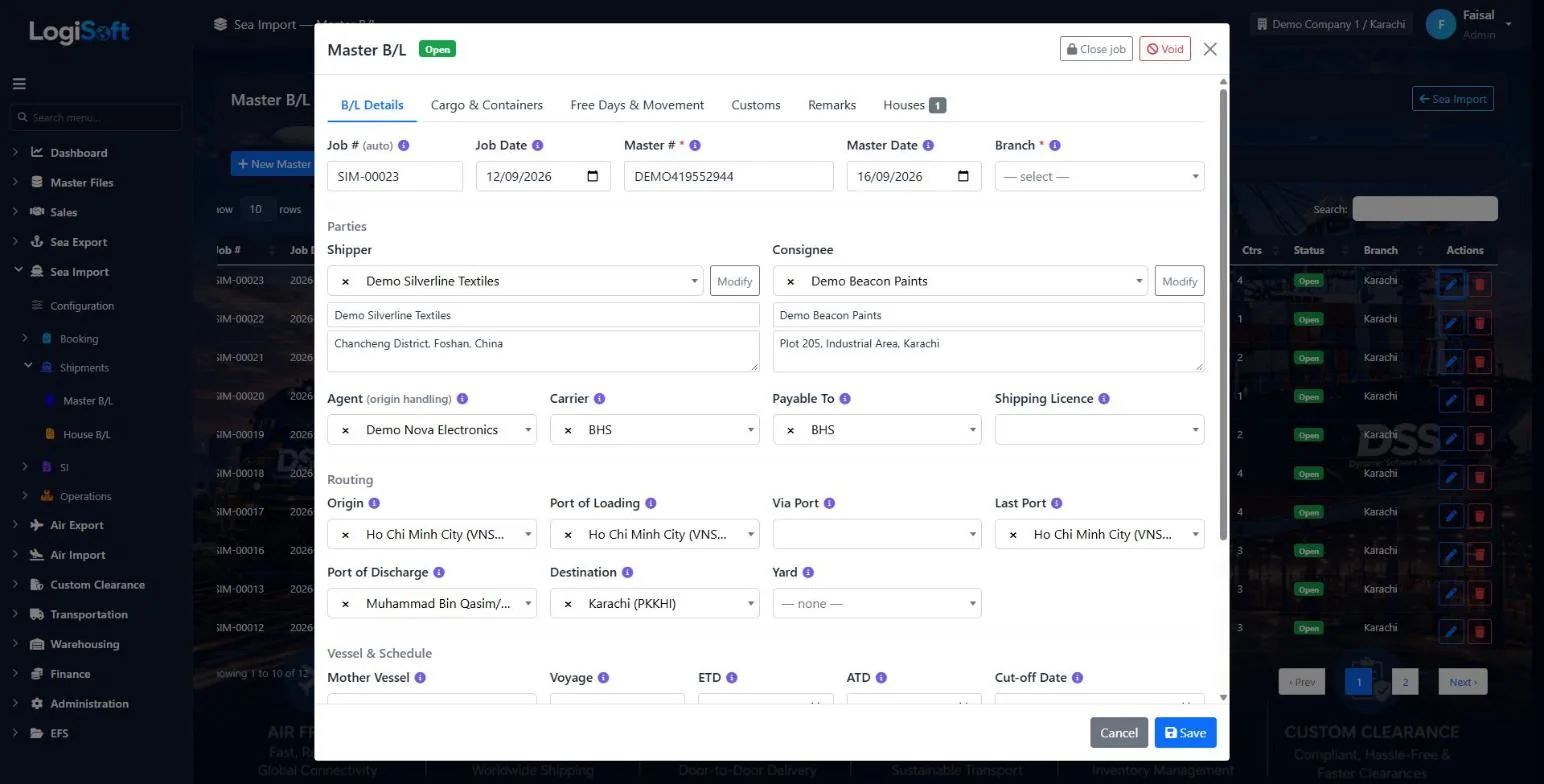
Task: Click the info icon beside Payable To
Action: pos(845,399)
